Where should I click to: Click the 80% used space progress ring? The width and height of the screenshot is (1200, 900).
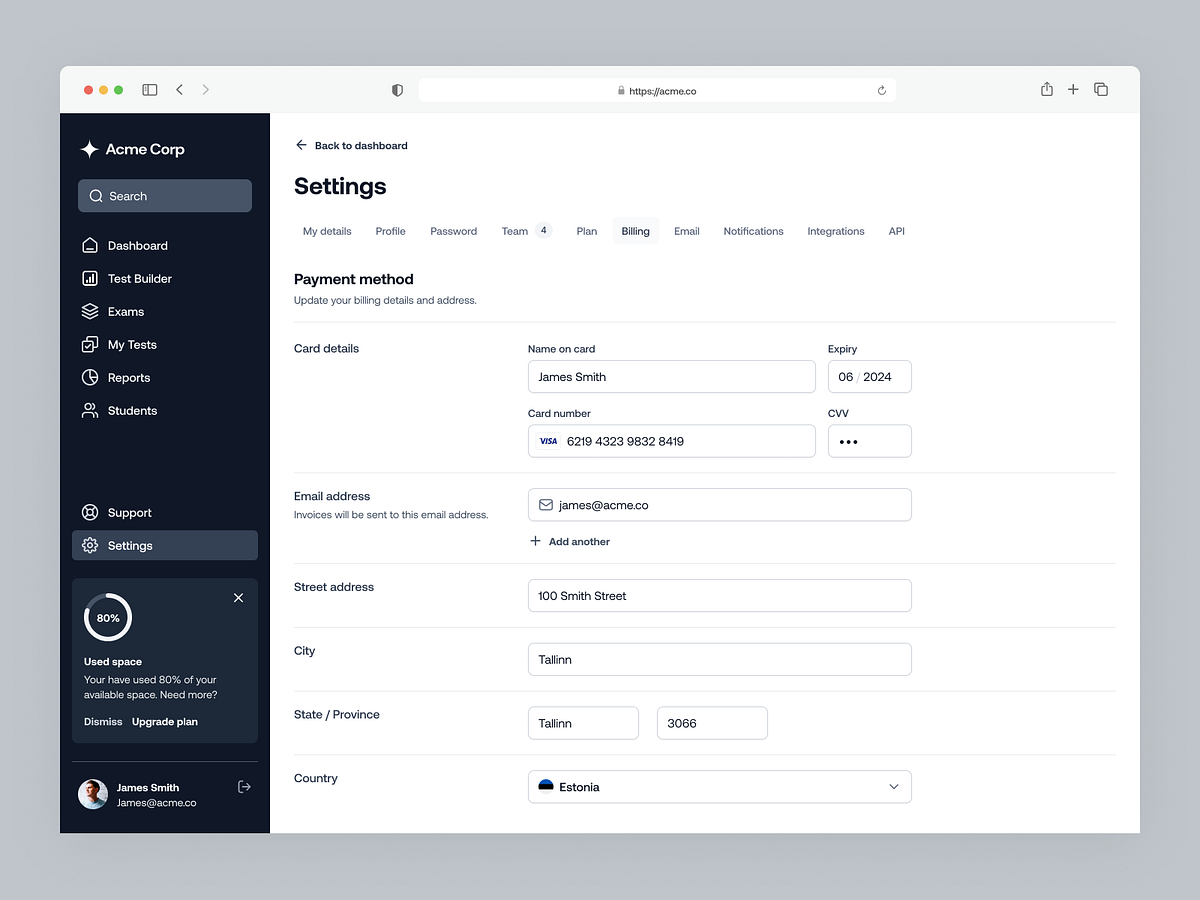[107, 617]
